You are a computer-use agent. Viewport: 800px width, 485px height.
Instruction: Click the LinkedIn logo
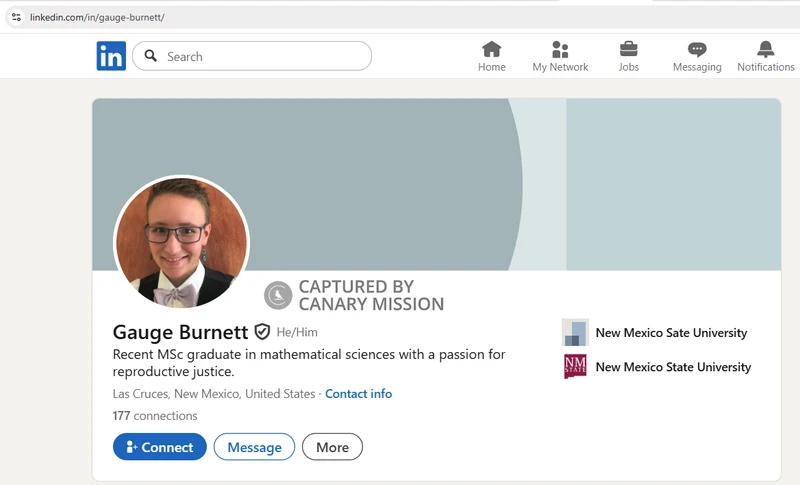111,56
